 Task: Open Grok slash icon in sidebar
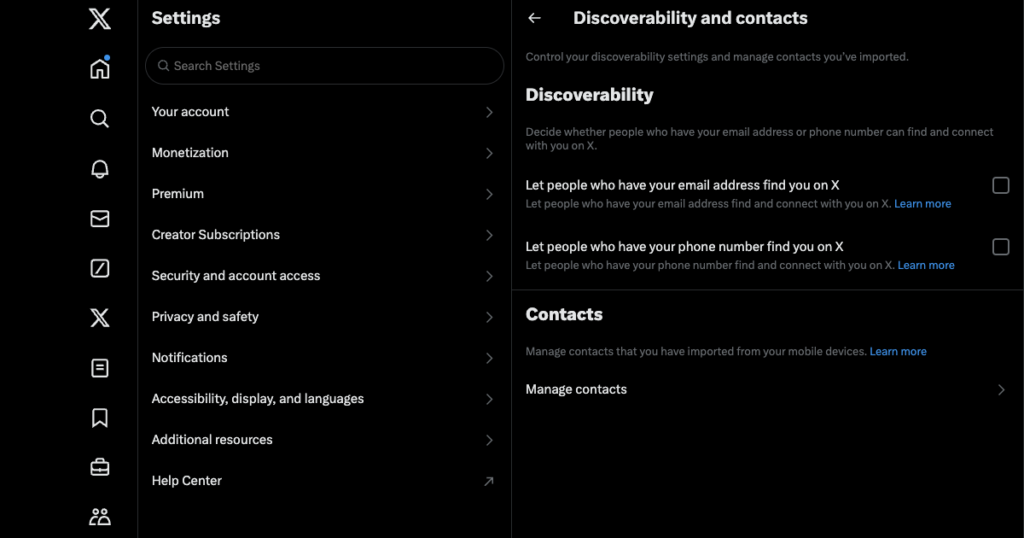tap(100, 268)
